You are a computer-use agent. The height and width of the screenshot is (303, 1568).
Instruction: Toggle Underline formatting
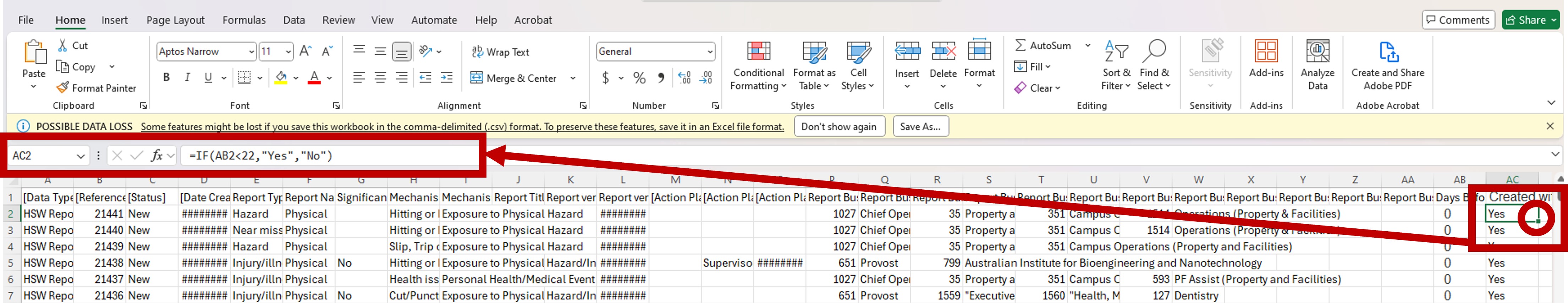(x=208, y=77)
